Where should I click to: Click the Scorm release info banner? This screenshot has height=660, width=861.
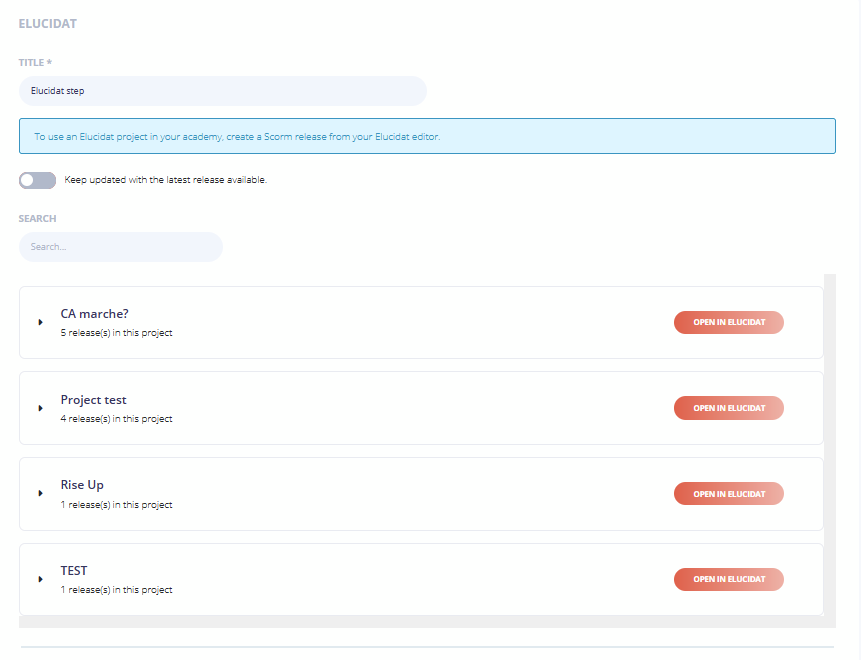pos(427,136)
